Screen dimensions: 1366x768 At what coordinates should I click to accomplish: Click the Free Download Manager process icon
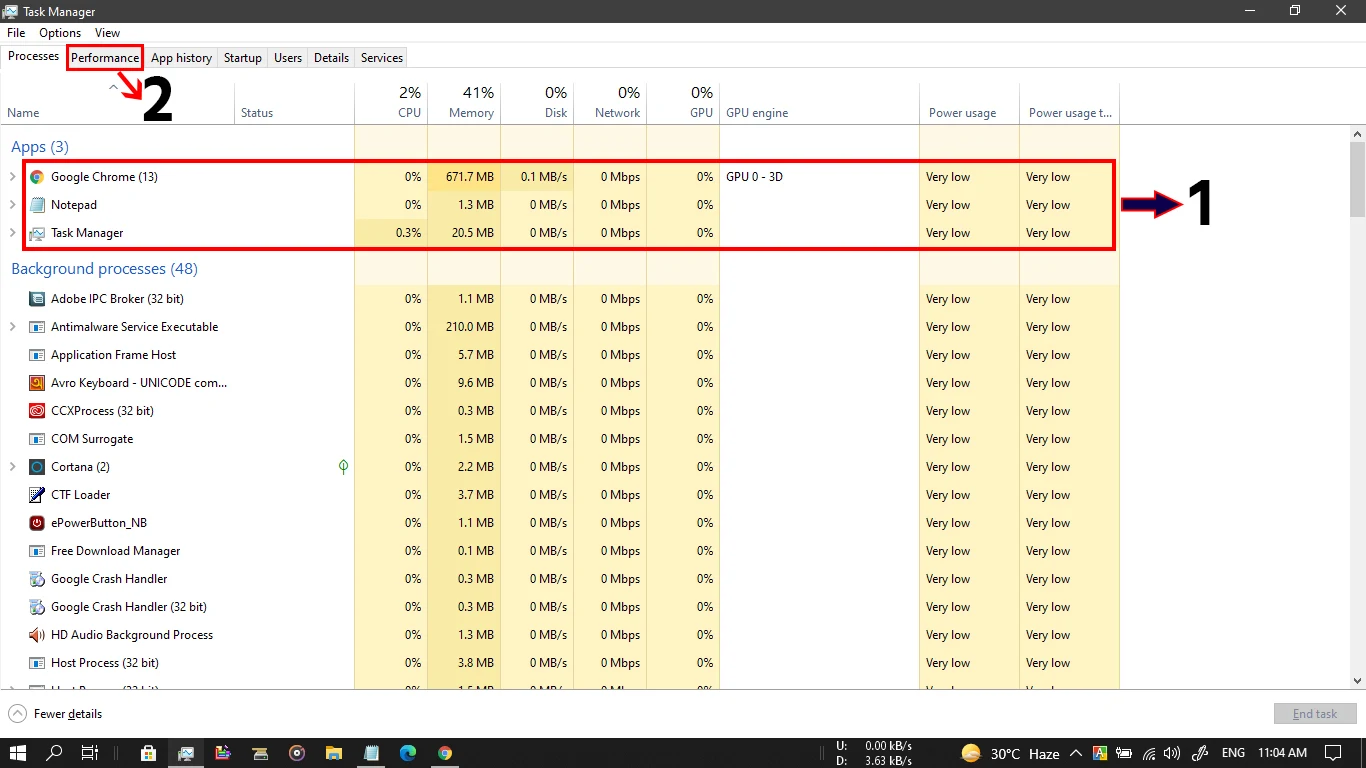pos(37,551)
